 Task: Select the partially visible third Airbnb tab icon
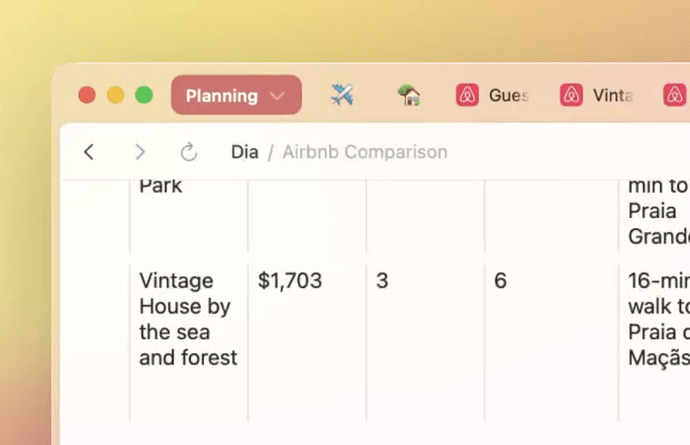676,96
